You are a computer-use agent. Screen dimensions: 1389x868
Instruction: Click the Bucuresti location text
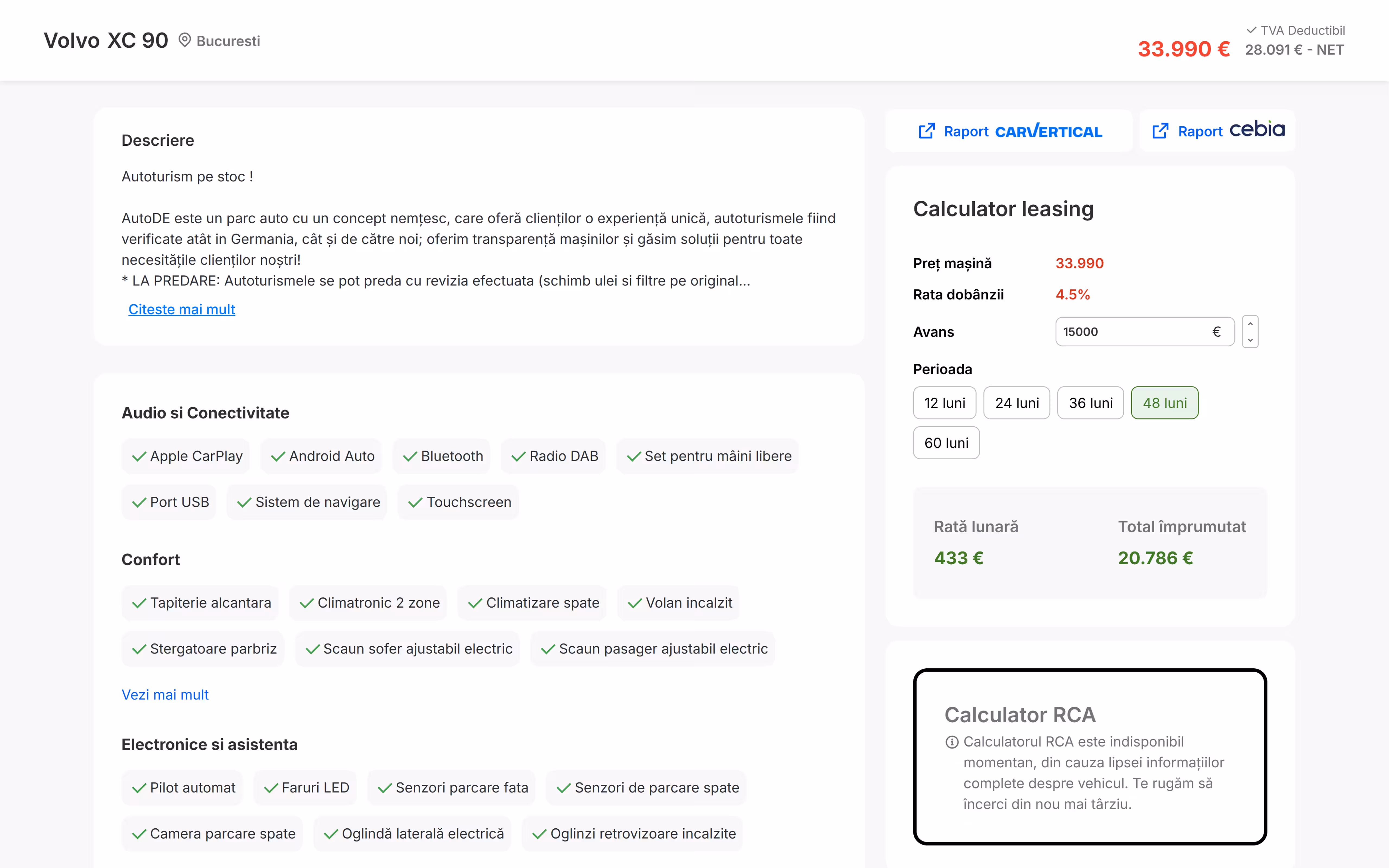tap(228, 41)
